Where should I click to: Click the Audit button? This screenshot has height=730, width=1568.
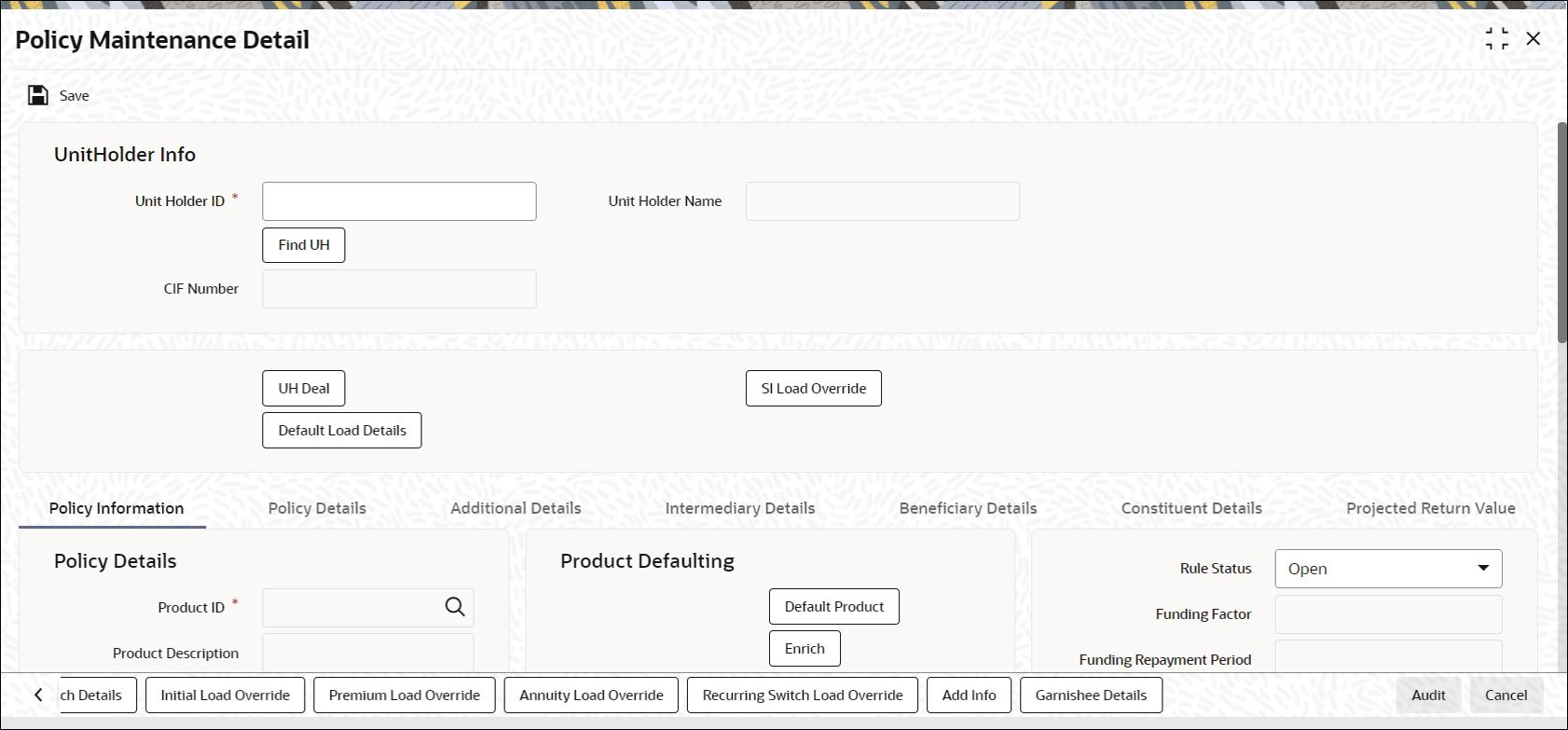(x=1428, y=696)
